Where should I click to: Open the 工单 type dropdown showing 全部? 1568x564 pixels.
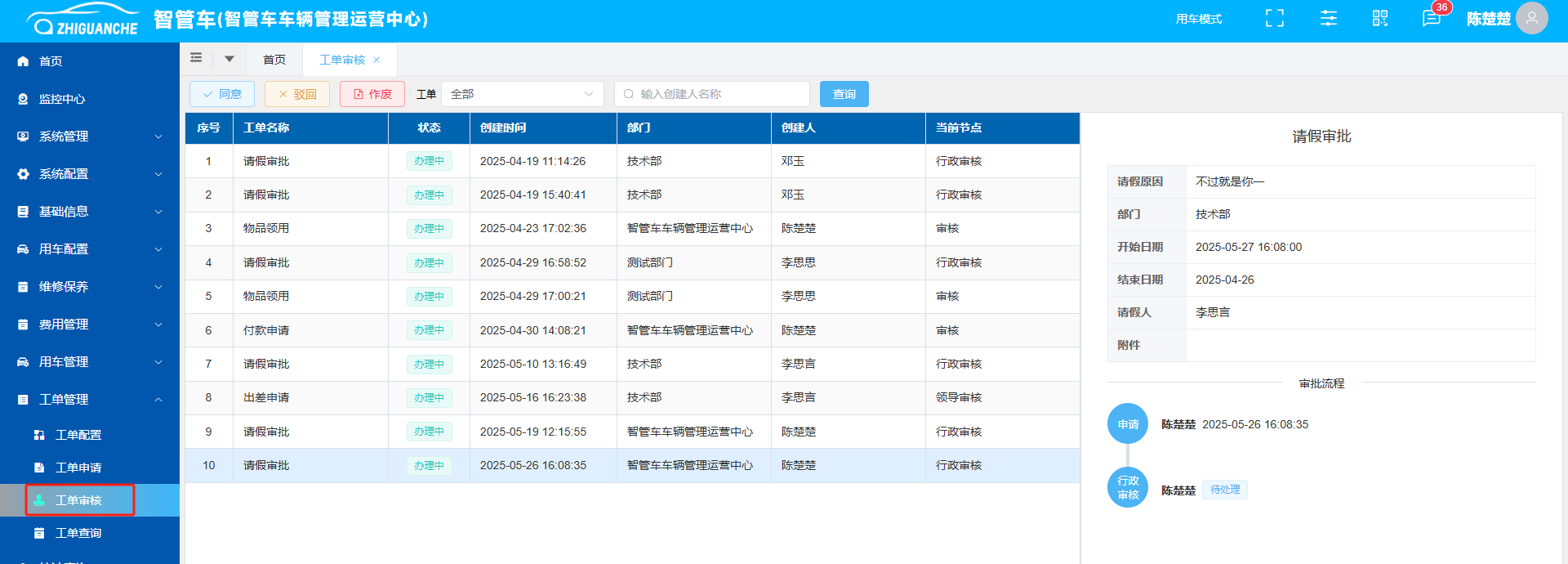[522, 94]
